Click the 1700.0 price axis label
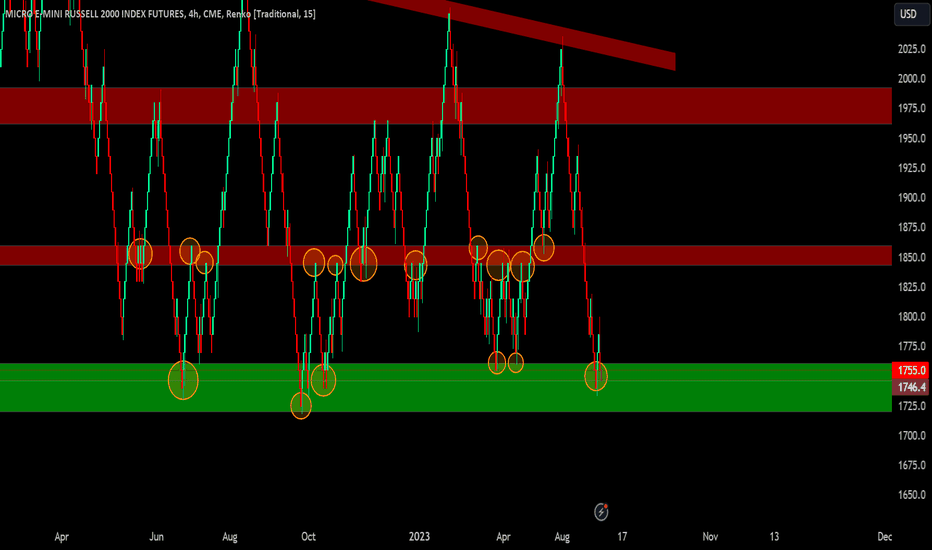 click(911, 435)
